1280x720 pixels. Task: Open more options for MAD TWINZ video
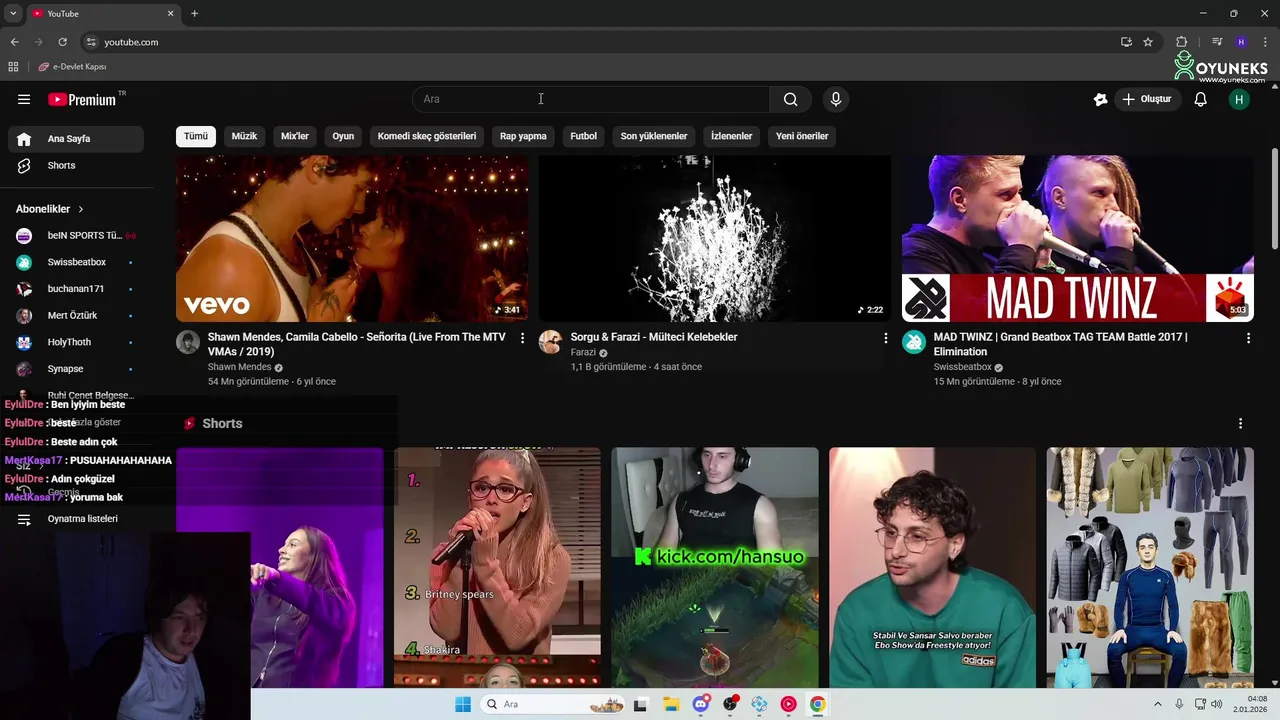pos(1248,338)
